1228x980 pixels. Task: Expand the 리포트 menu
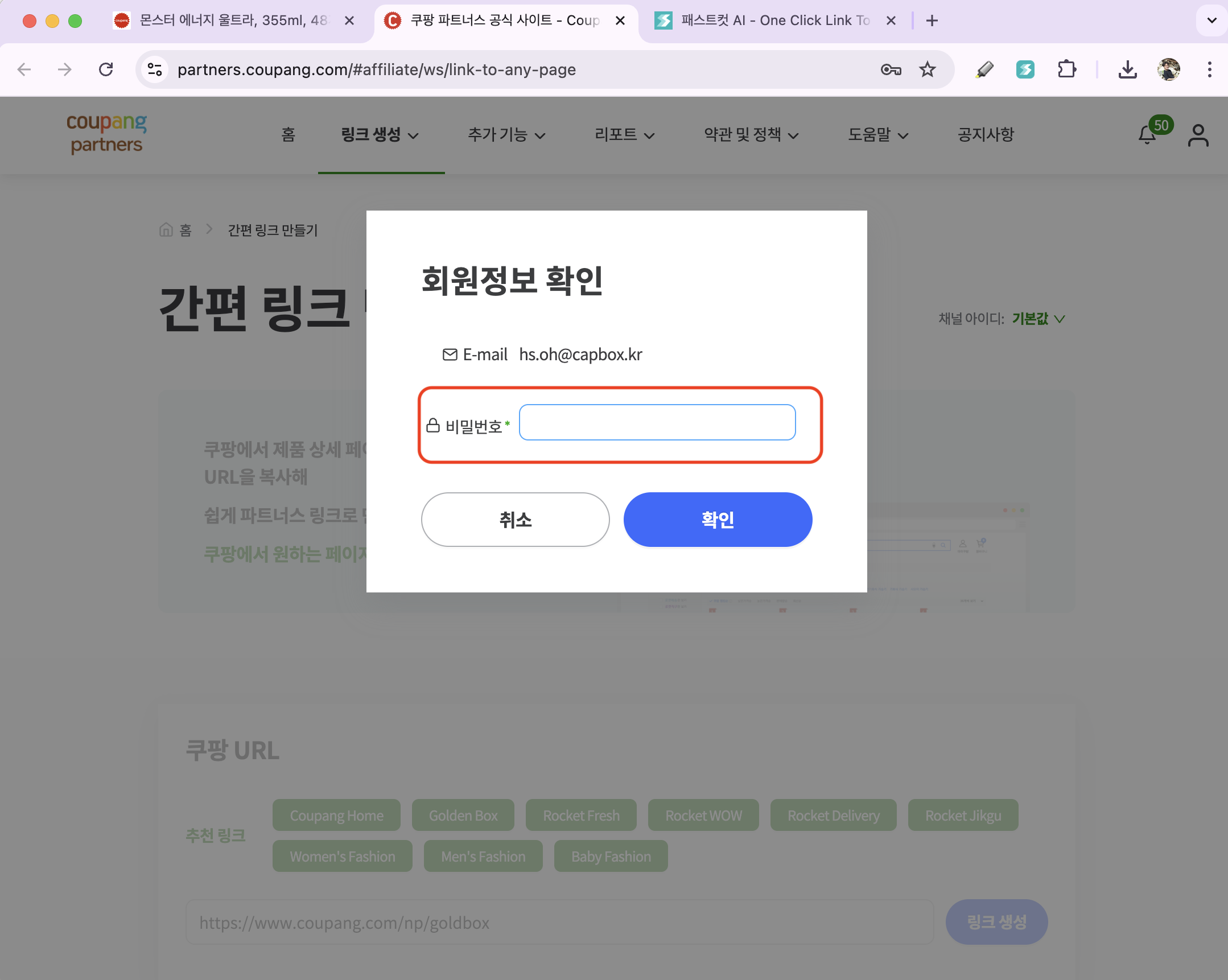[624, 135]
